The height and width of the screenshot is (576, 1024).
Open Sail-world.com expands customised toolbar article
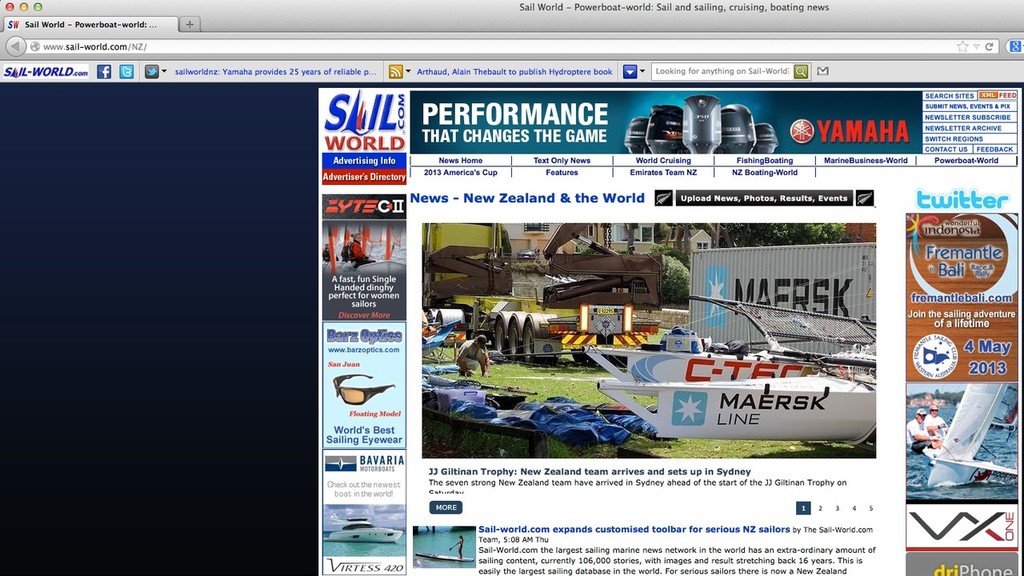pos(634,530)
